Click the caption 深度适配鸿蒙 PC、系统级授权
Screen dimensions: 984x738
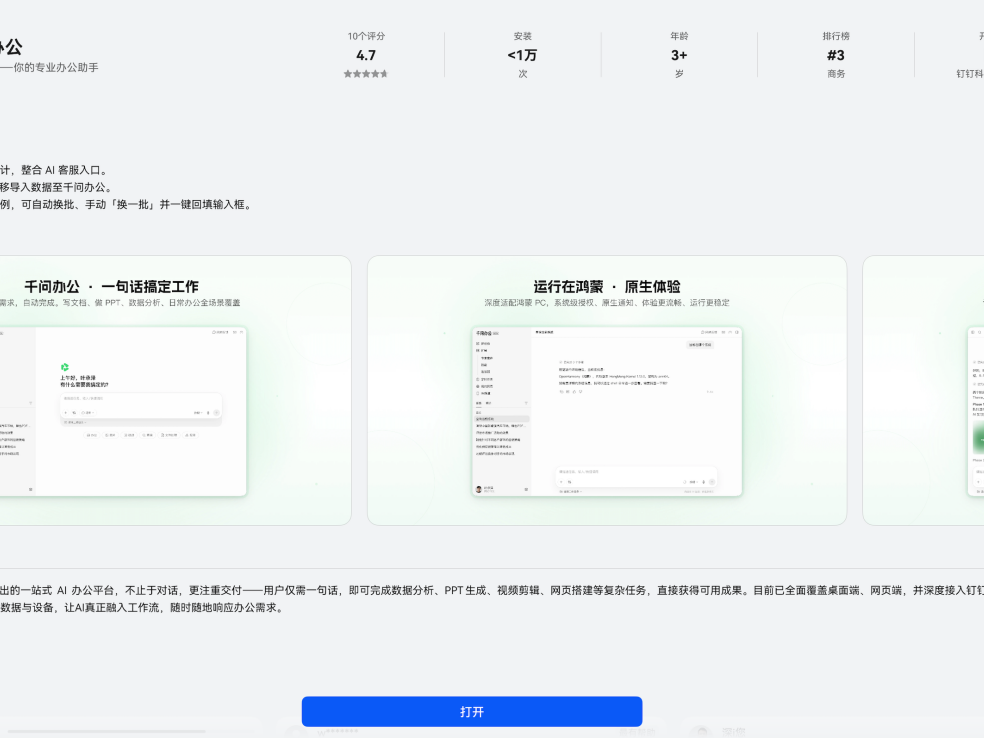tap(607, 302)
